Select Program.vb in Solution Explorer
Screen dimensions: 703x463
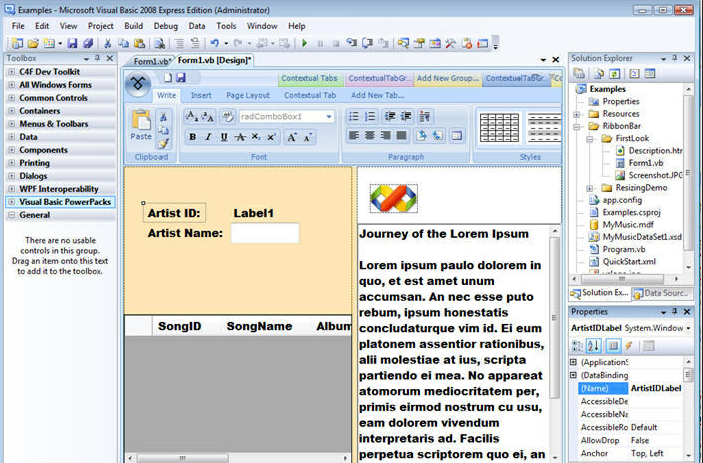[624, 249]
